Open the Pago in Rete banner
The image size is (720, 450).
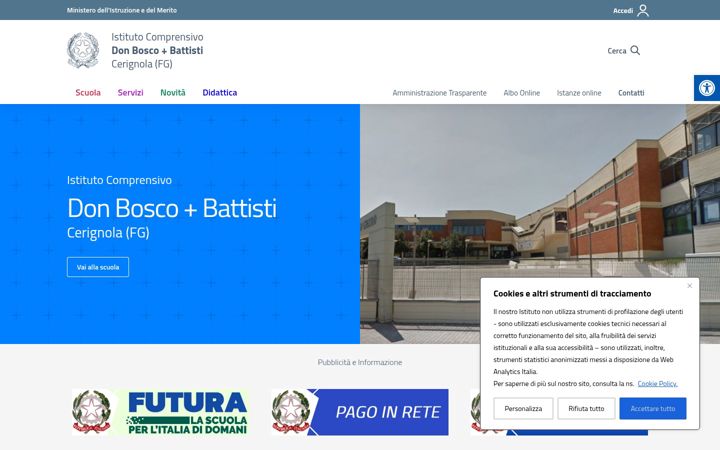(360, 412)
